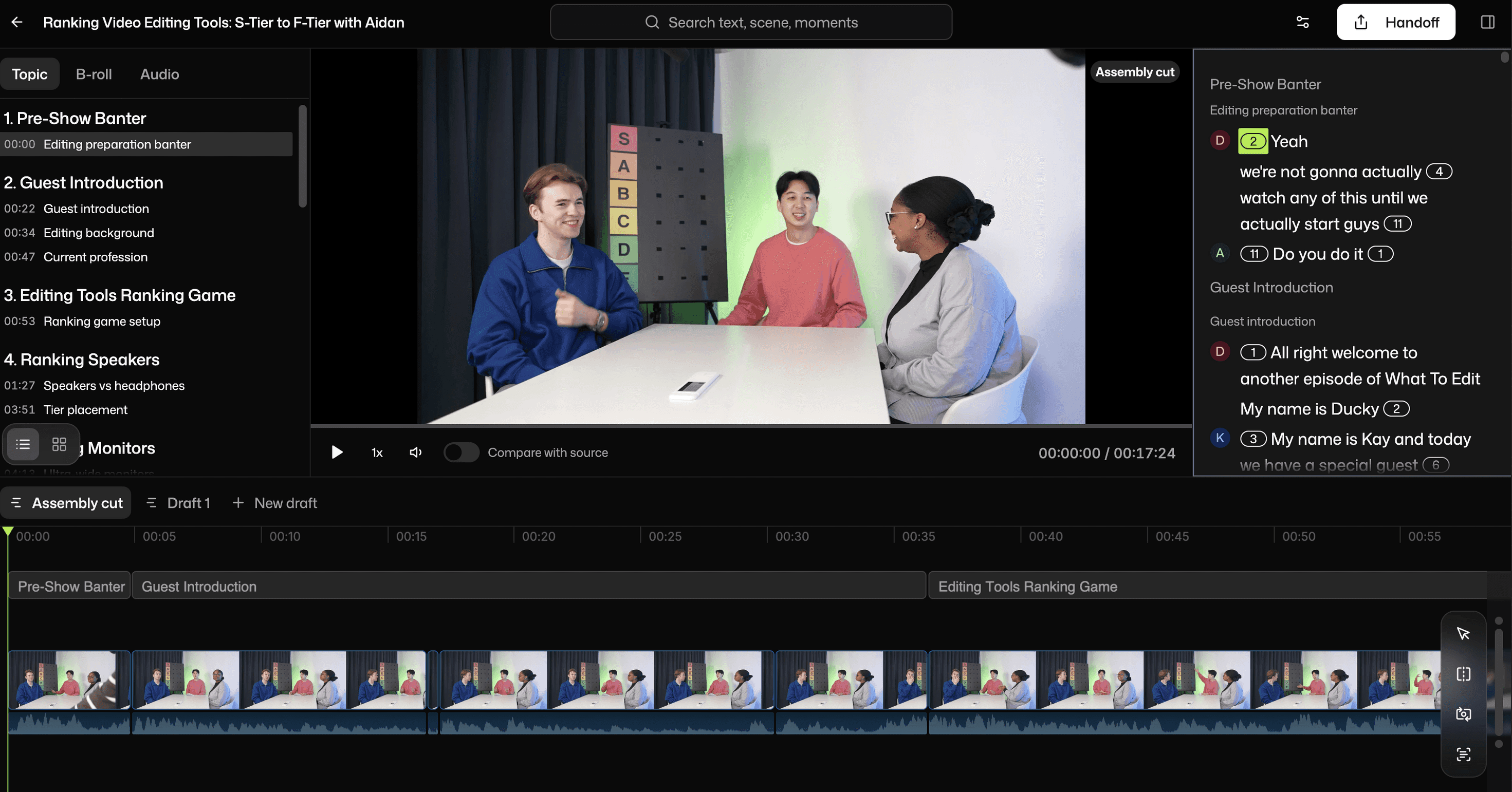Screen dimensions: 1512x792
Task: Click the 4. Ranking Speakers heading
Action: [82, 360]
